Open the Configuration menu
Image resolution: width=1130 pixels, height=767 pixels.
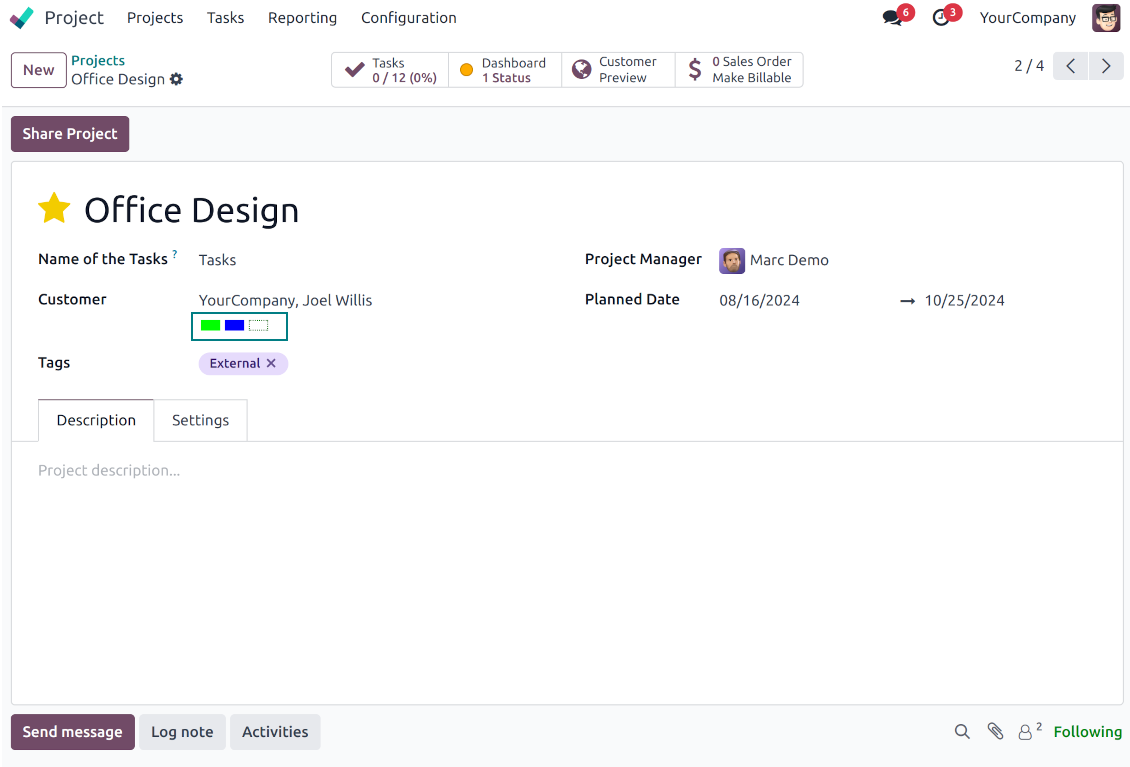[x=408, y=18]
